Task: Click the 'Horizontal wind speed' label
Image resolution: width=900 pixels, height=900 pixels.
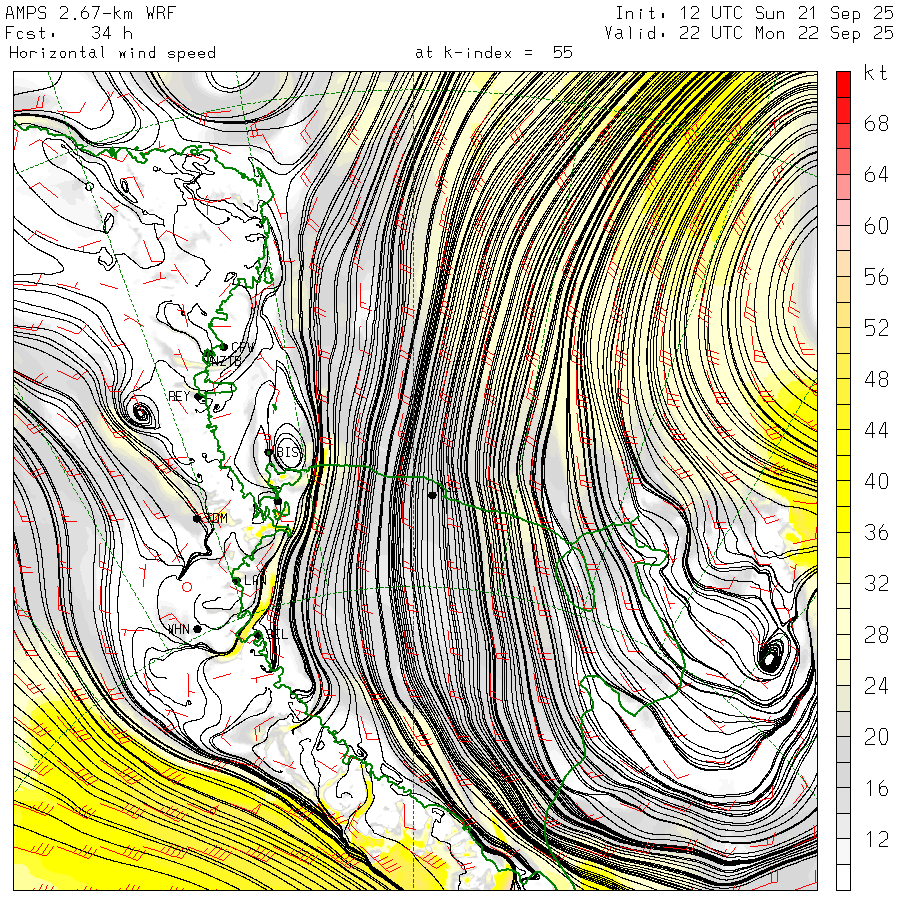Action: 112,53
